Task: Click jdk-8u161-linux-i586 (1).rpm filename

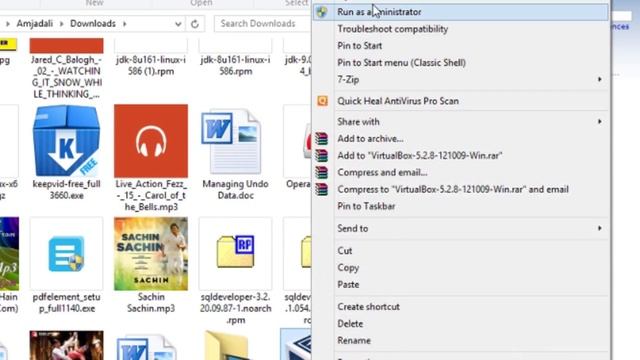Action: tap(151, 65)
